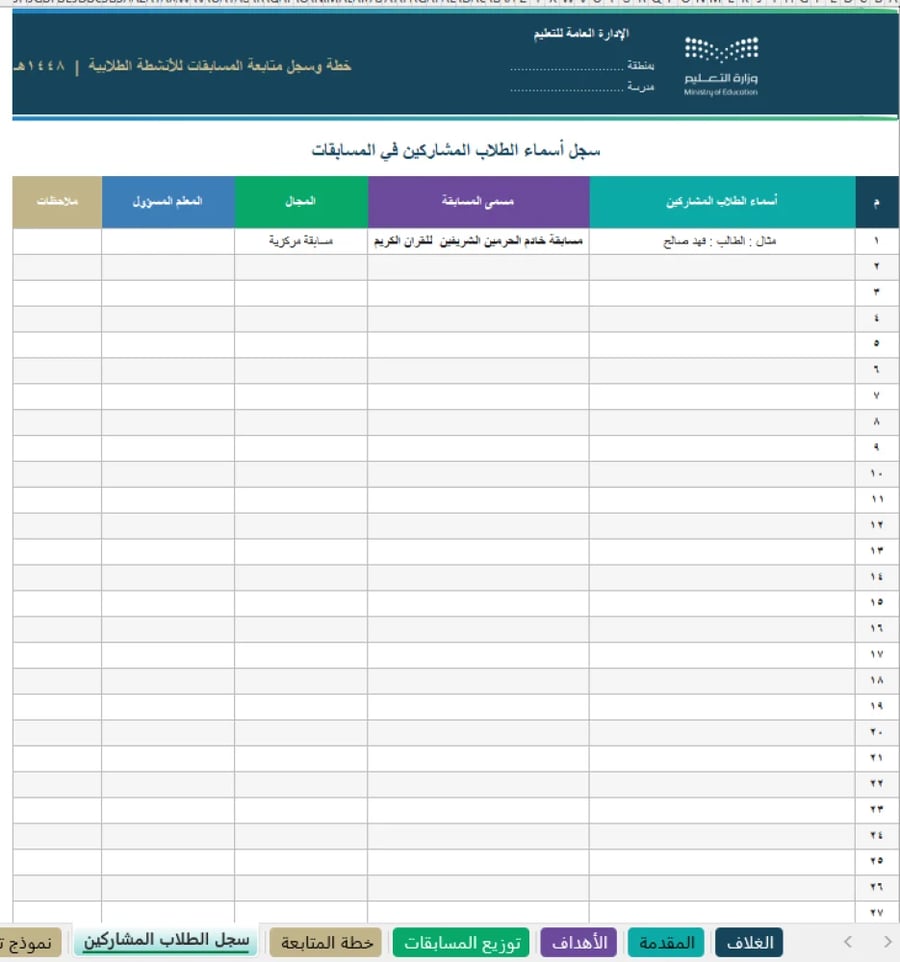Click the Ministry of Education logo
This screenshot has height=962, width=900.
click(721, 66)
